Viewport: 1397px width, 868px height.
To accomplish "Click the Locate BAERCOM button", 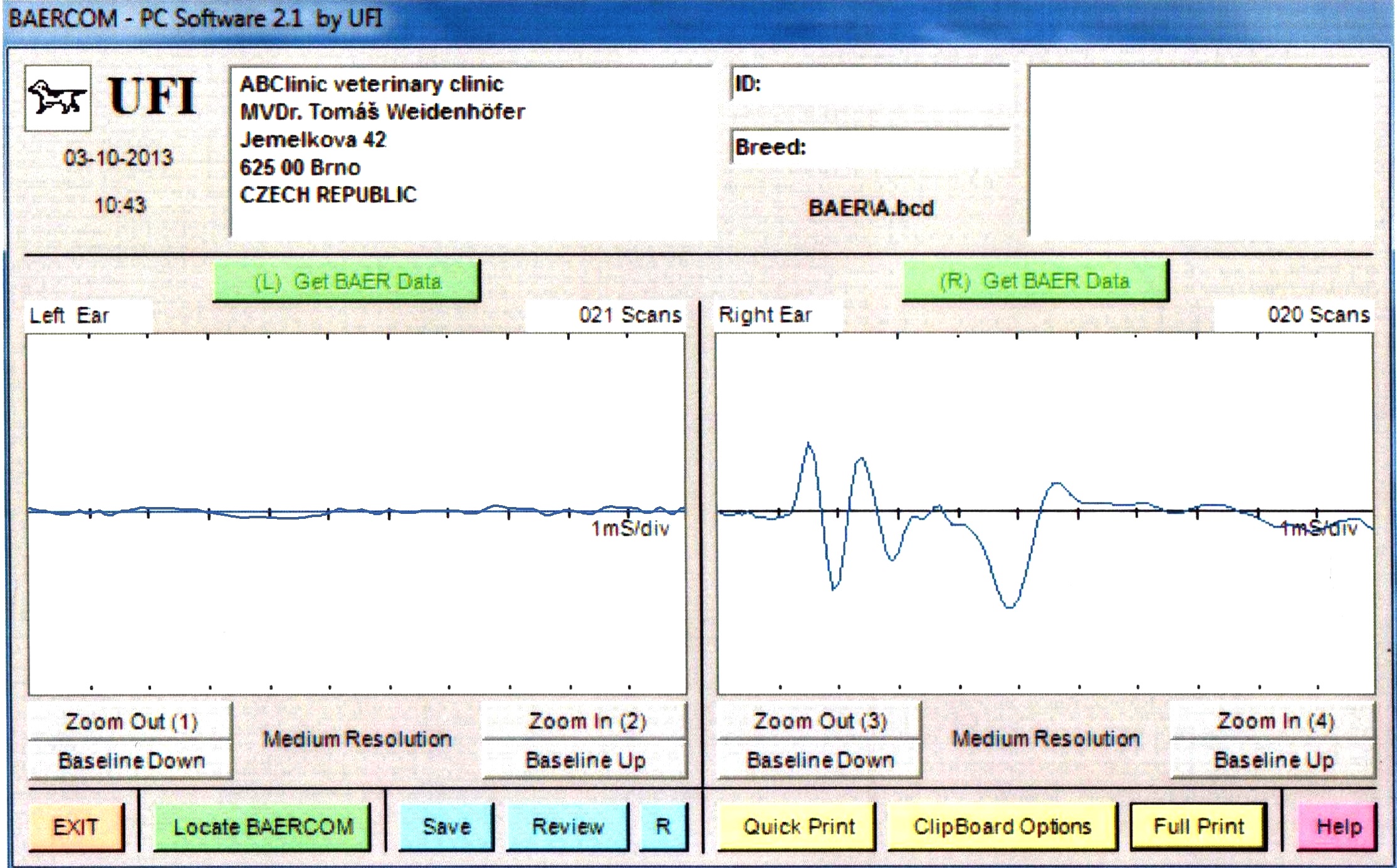I will tap(263, 827).
